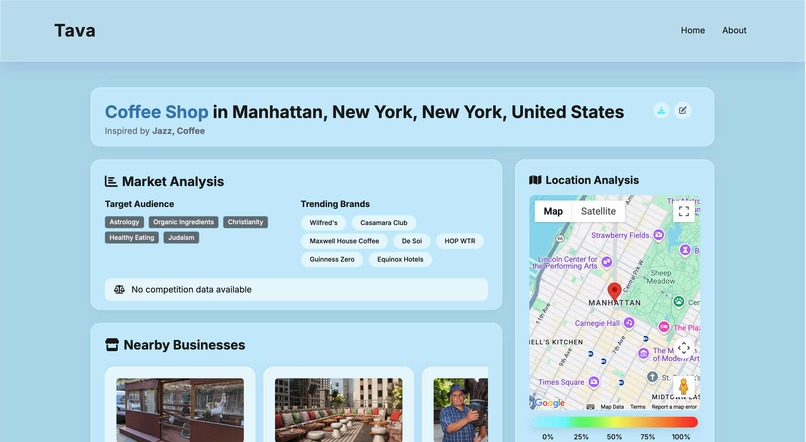
Task: Click the 0% heatmap scale label
Action: (547, 437)
